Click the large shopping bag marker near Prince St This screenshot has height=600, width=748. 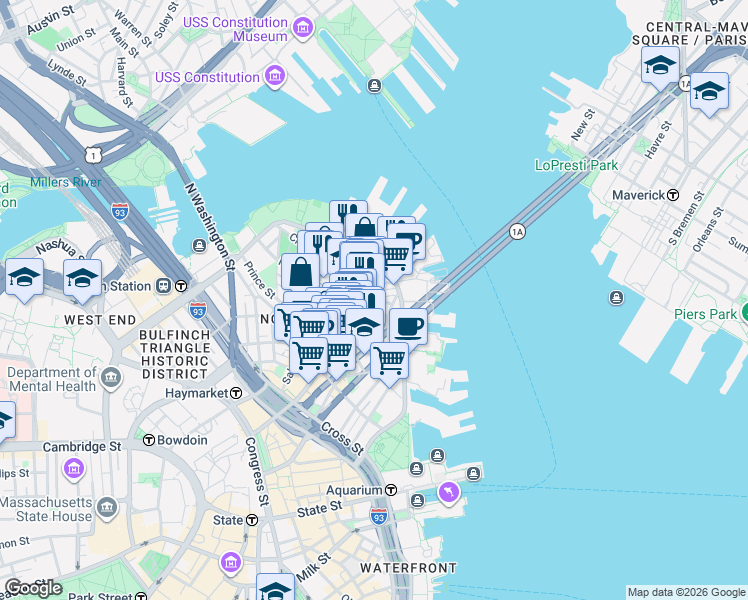pyautogui.click(x=300, y=273)
